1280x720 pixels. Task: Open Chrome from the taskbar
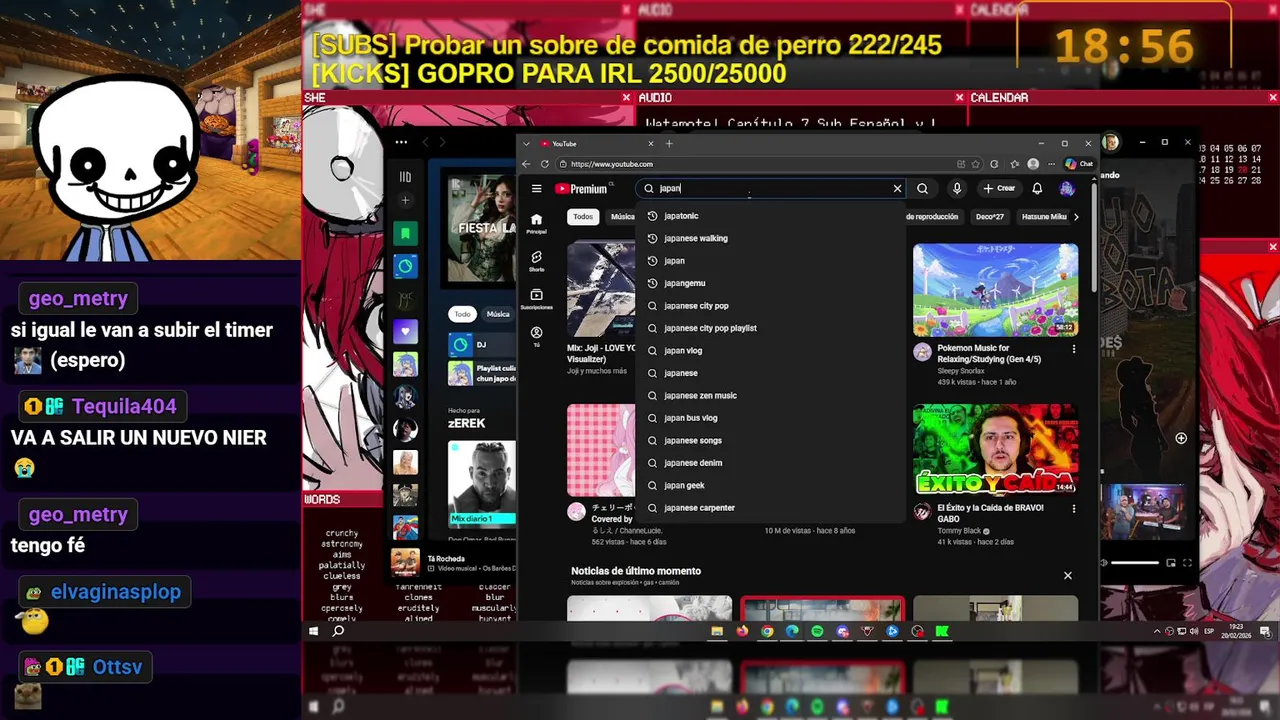pos(767,631)
